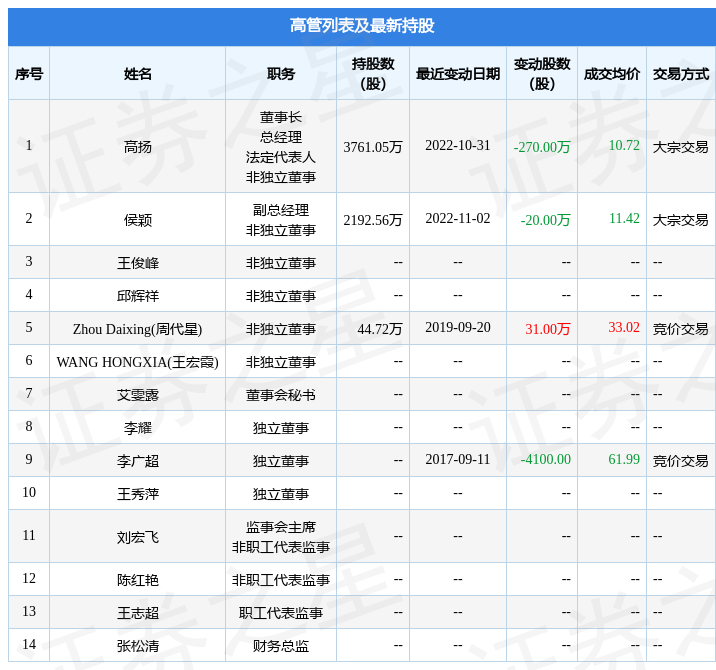Click the position 法定代表人

pos(281,157)
